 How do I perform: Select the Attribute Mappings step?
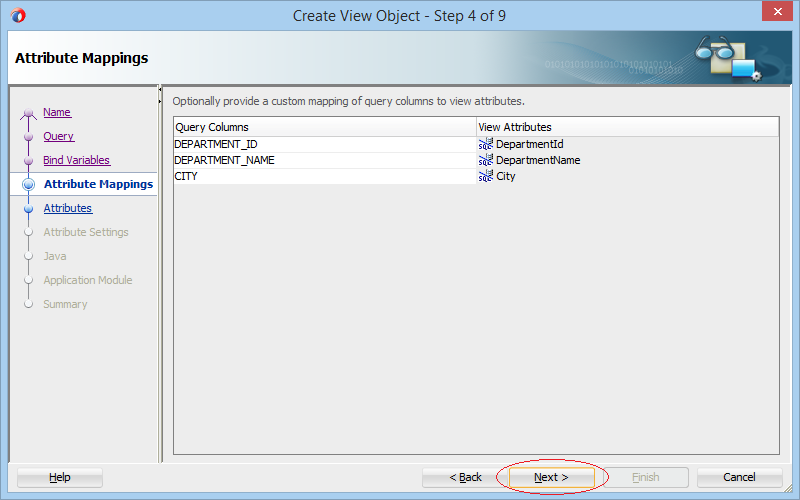(98, 184)
